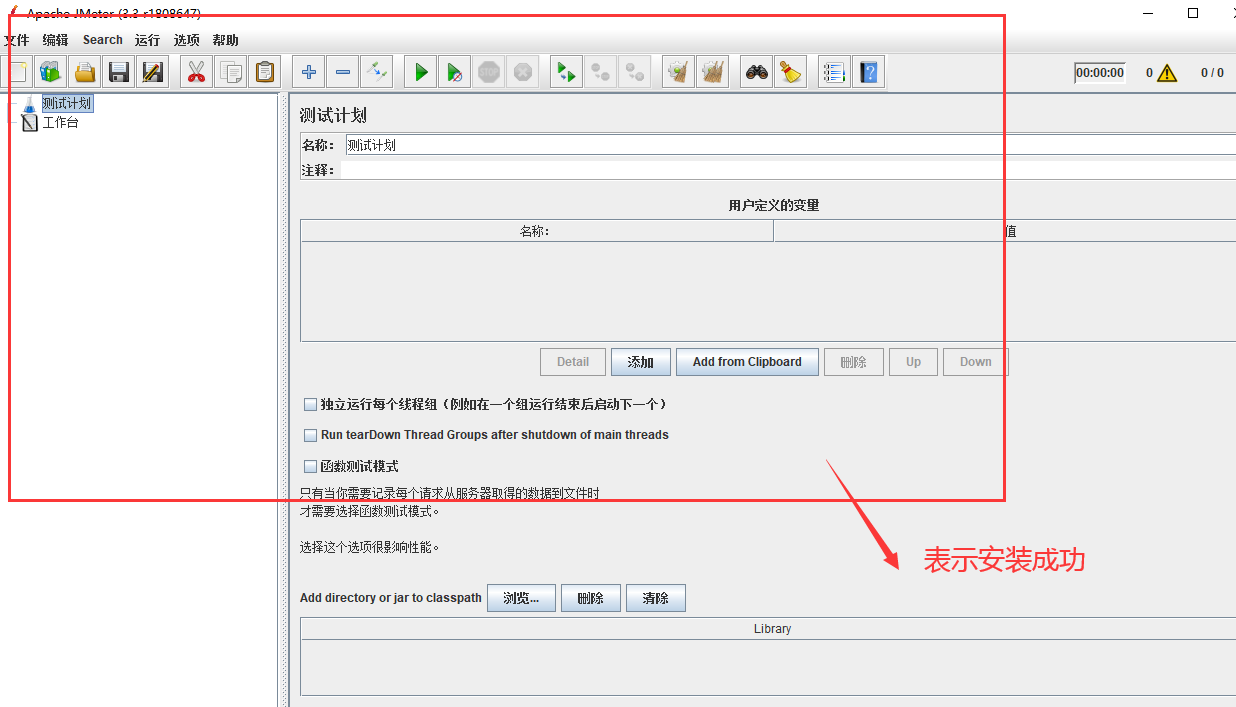Click the Reset Search broom icon
Image resolution: width=1236 pixels, height=707 pixels.
point(791,72)
